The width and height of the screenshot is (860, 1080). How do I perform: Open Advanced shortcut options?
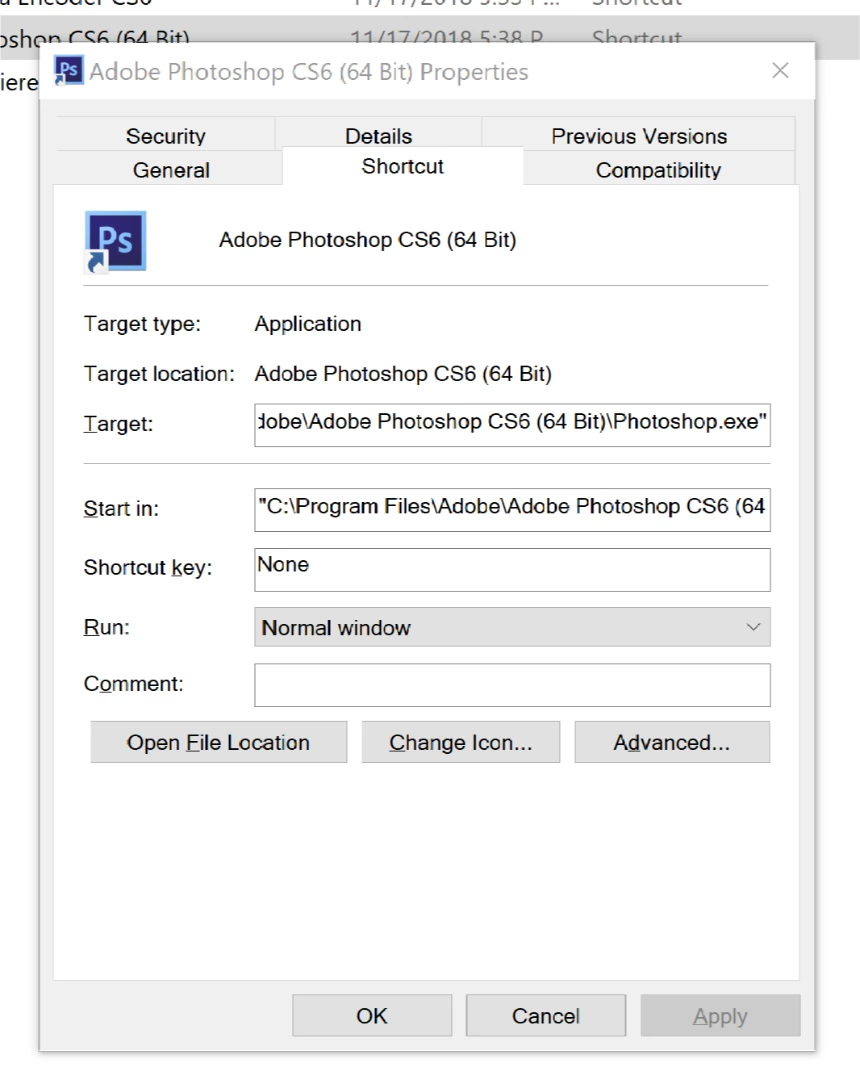tap(672, 742)
